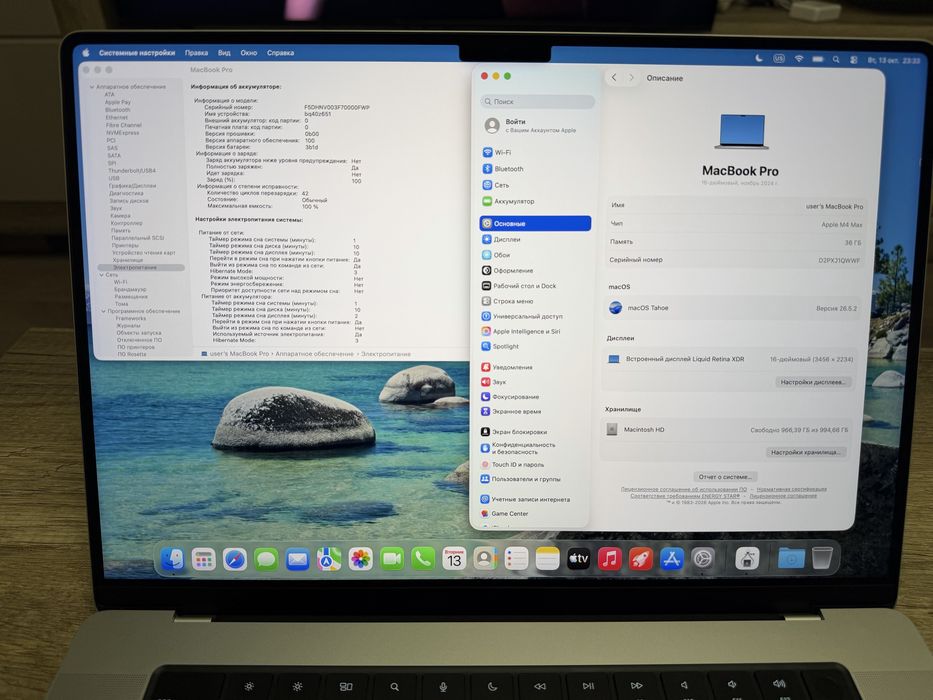Open the Системные настройки menu
The image size is (933, 700).
[x=137, y=53]
